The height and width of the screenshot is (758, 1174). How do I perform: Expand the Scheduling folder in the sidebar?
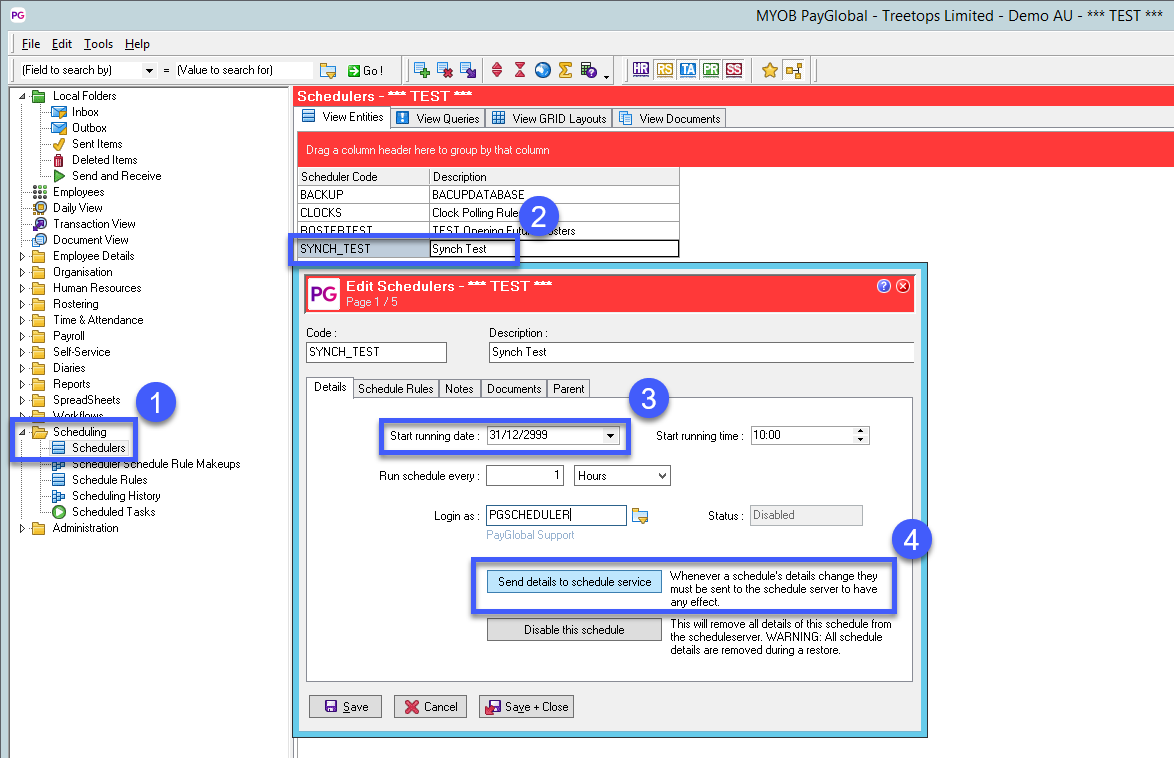(x=24, y=431)
